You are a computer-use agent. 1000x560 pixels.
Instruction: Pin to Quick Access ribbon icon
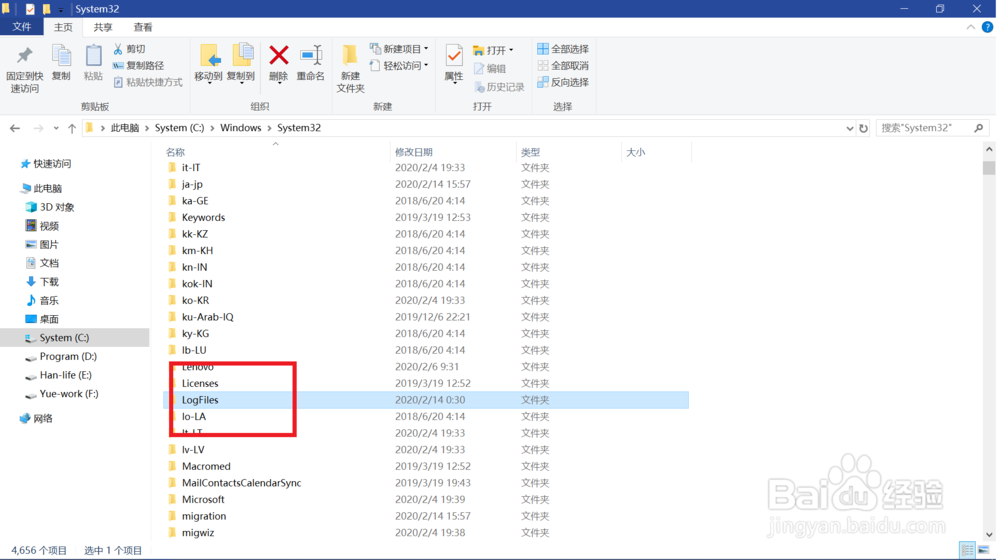pos(24,69)
